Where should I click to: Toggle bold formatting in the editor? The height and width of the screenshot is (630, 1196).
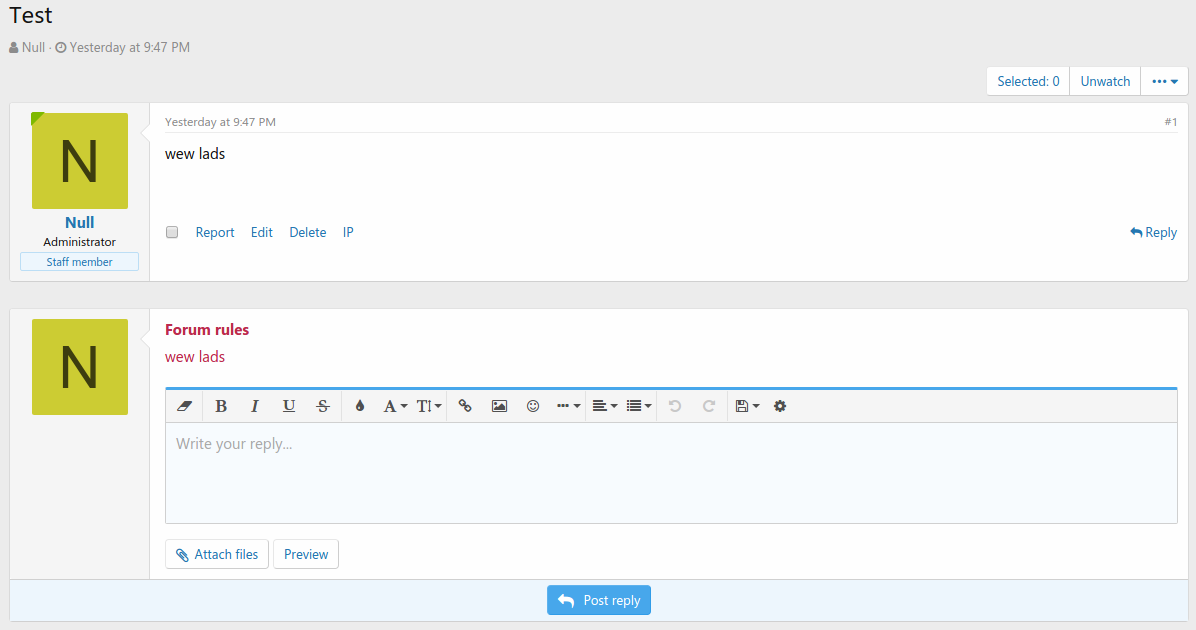[x=221, y=406]
